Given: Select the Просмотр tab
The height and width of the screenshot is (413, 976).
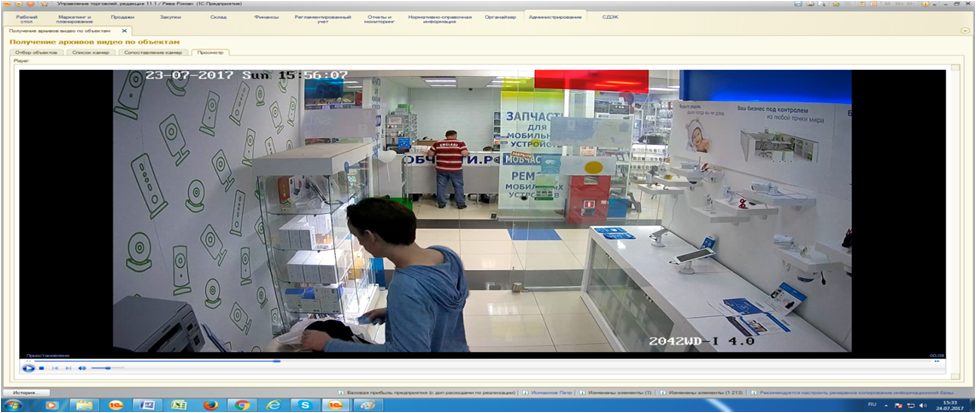Looking at the screenshot, I should click(210, 53).
